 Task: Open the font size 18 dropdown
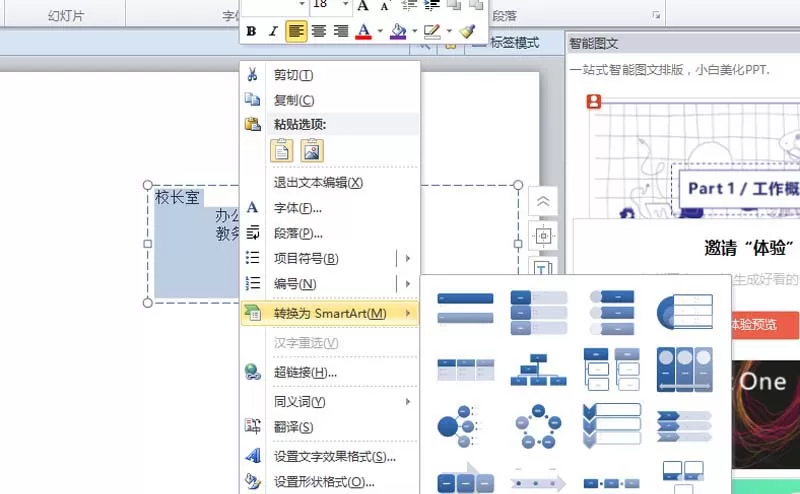pos(345,5)
